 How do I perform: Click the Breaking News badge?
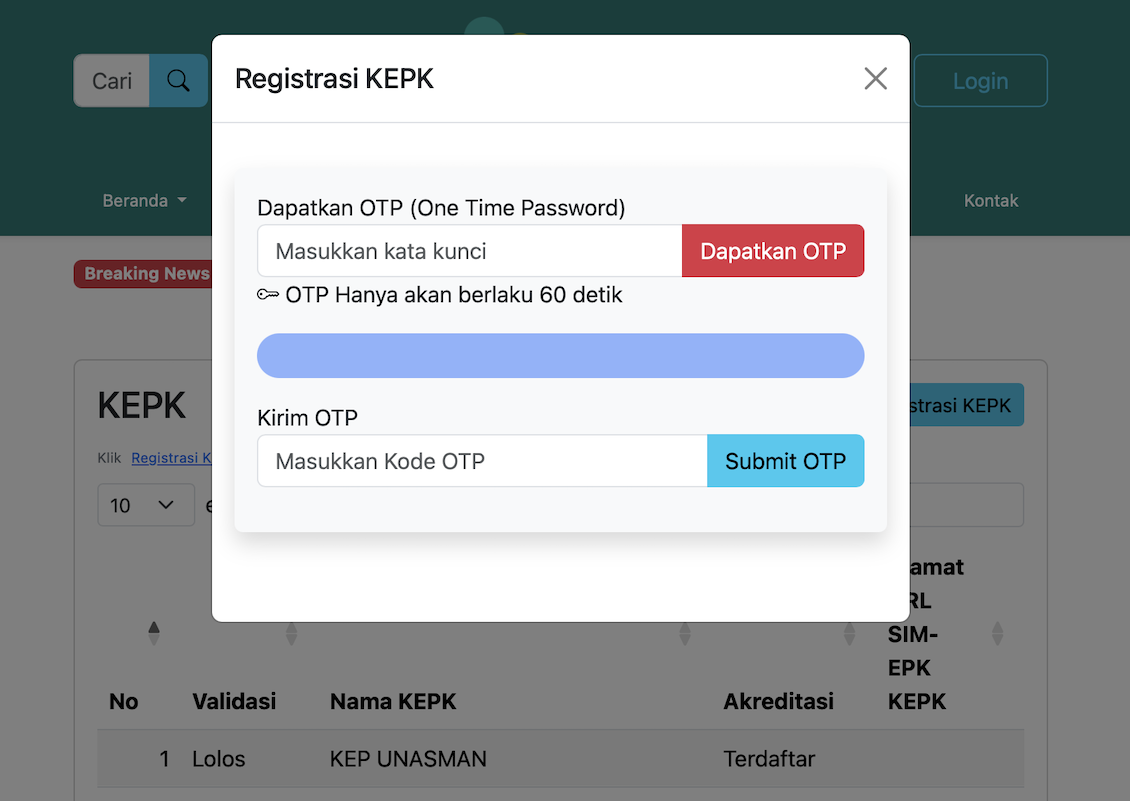point(144,274)
